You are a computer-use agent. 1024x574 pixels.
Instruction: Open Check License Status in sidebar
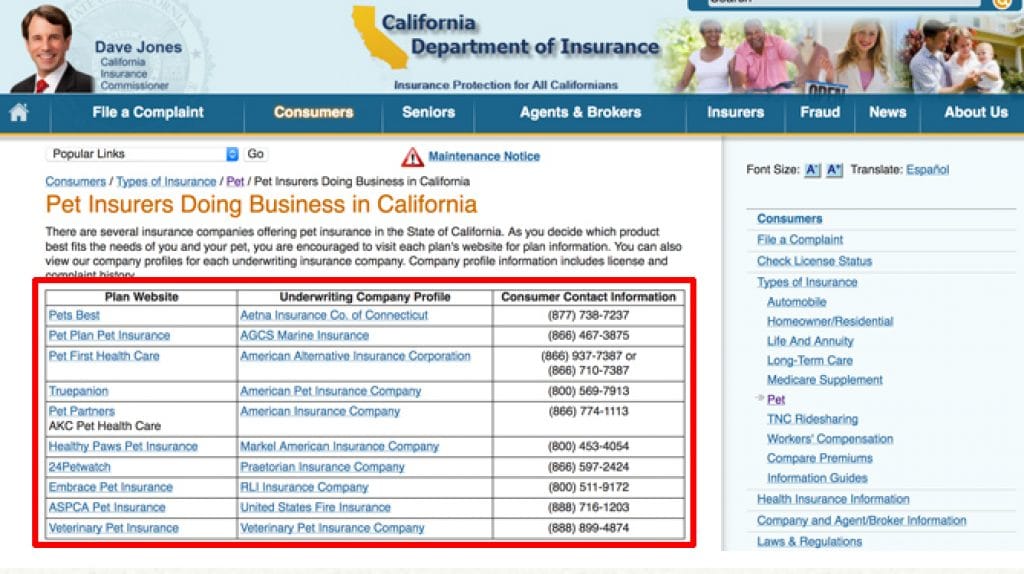(814, 261)
